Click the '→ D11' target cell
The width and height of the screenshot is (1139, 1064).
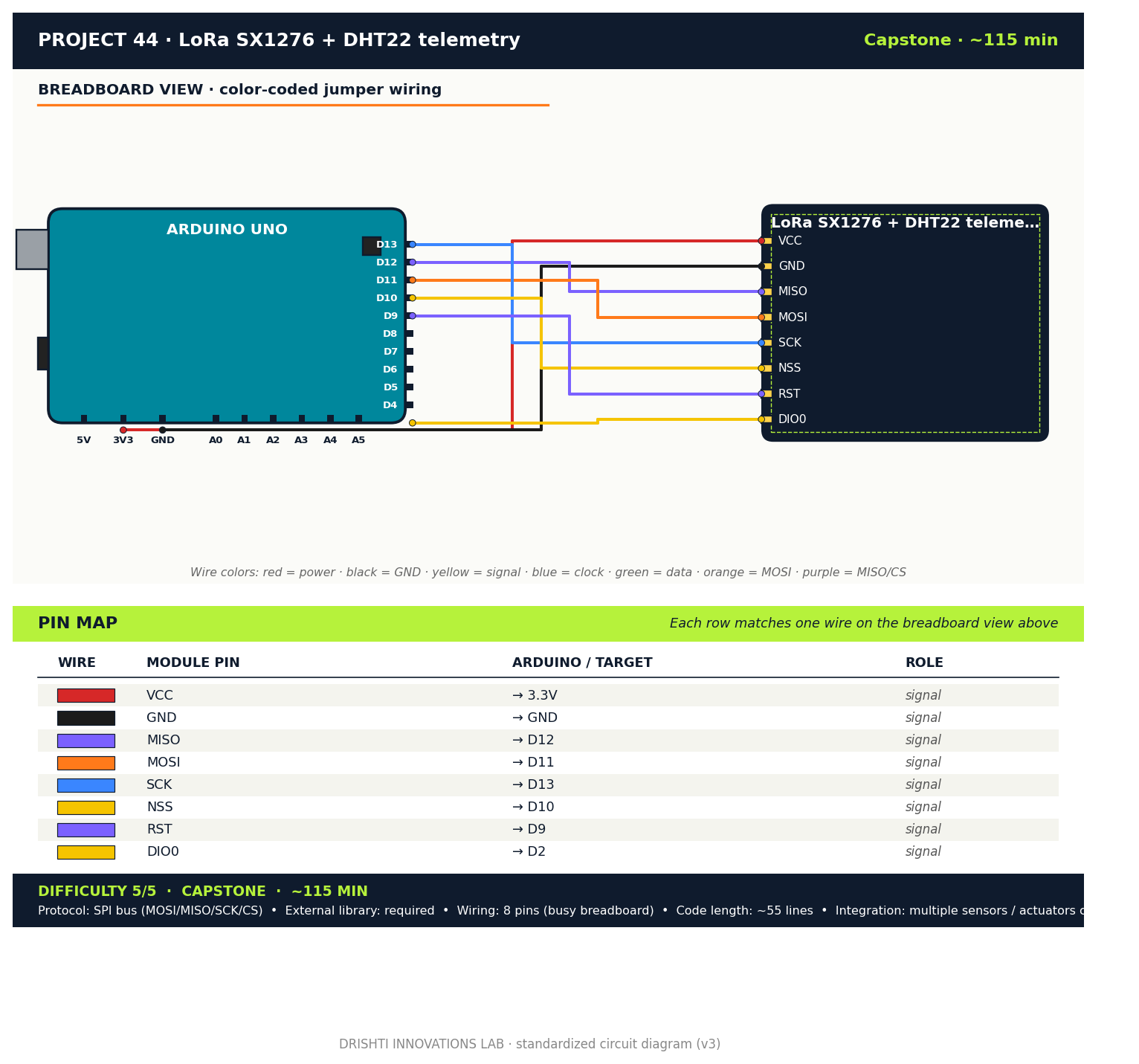coord(533,762)
